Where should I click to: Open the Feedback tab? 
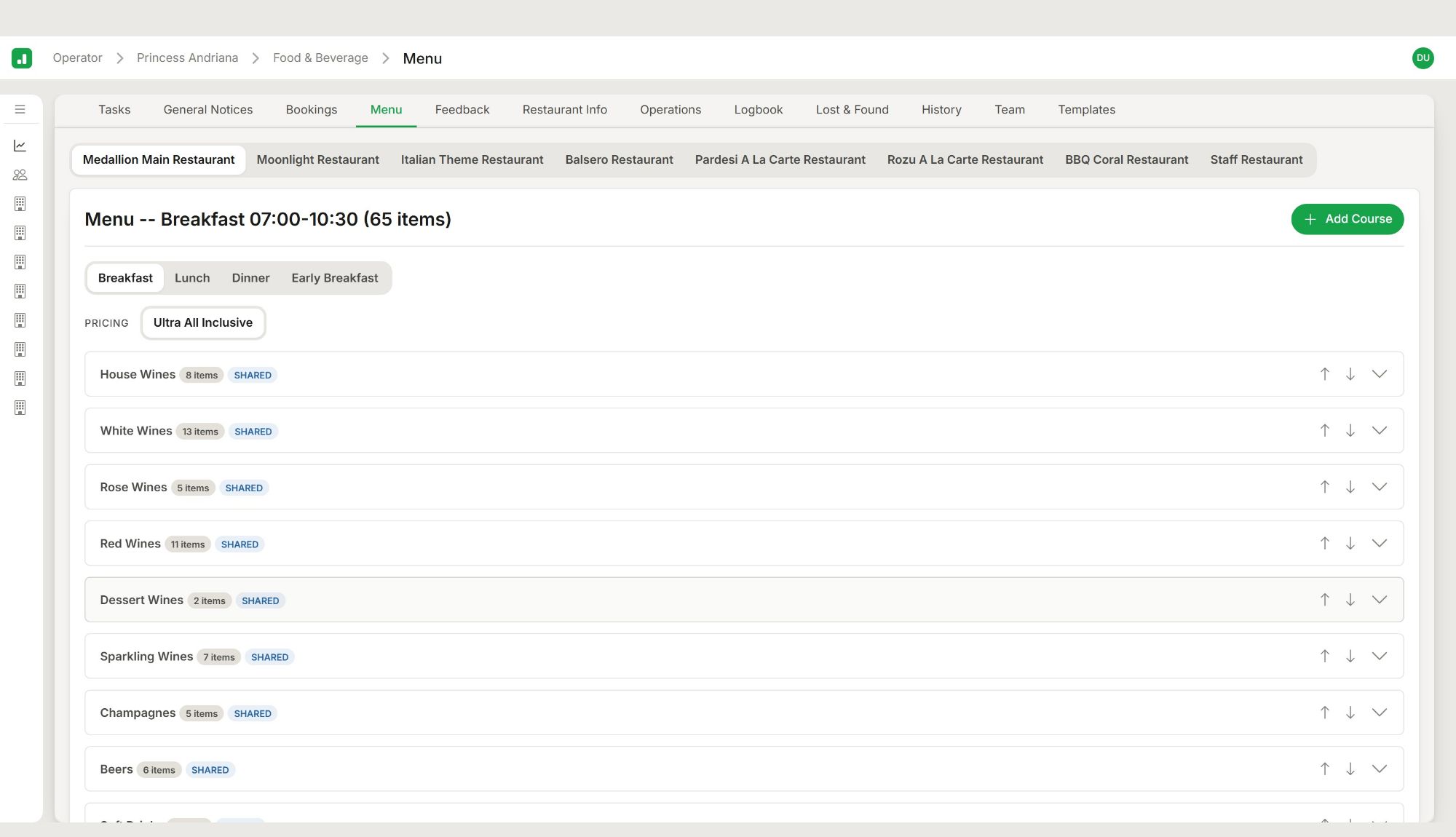[x=462, y=110]
